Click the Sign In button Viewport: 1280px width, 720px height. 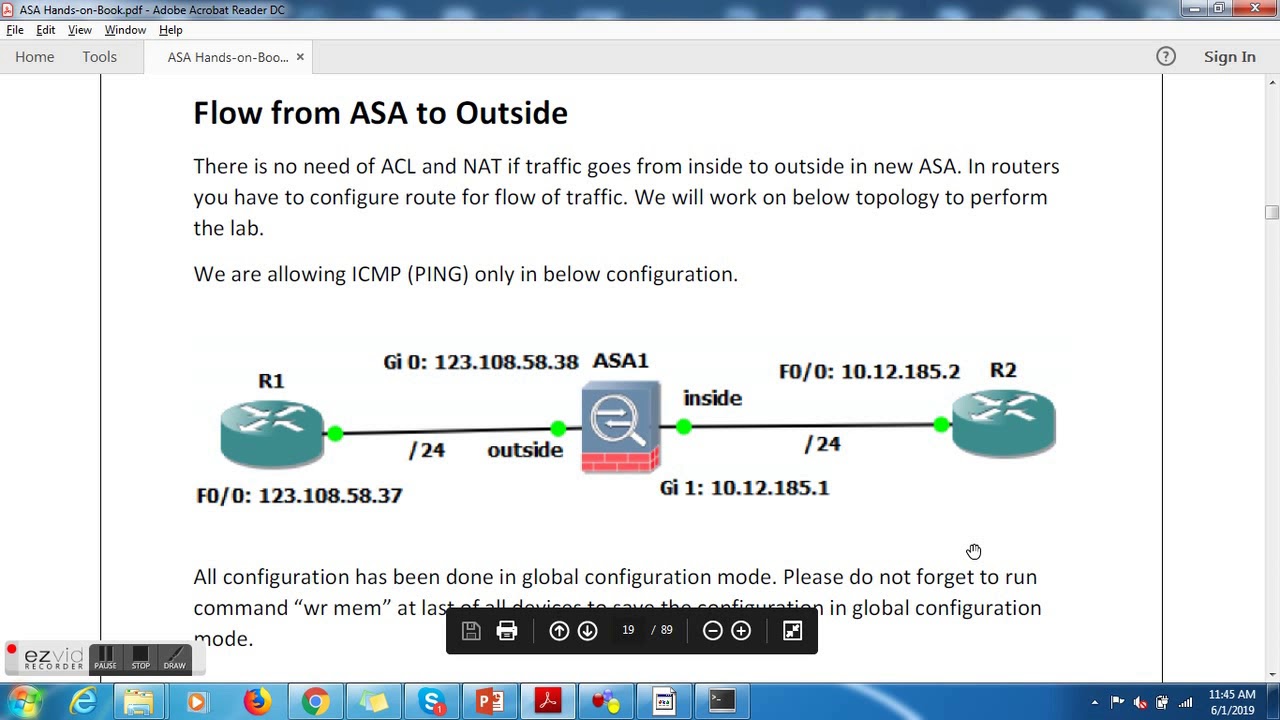[x=1229, y=57]
